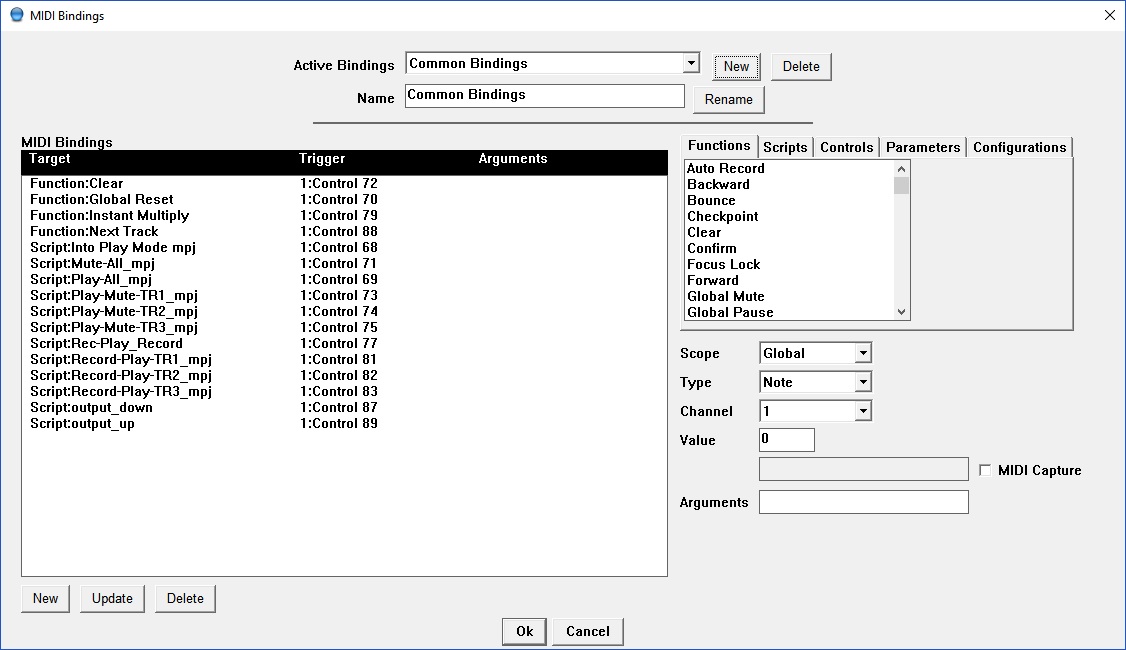
Task: Select Script:output_up binding row
Action: pyautogui.click(x=344, y=424)
